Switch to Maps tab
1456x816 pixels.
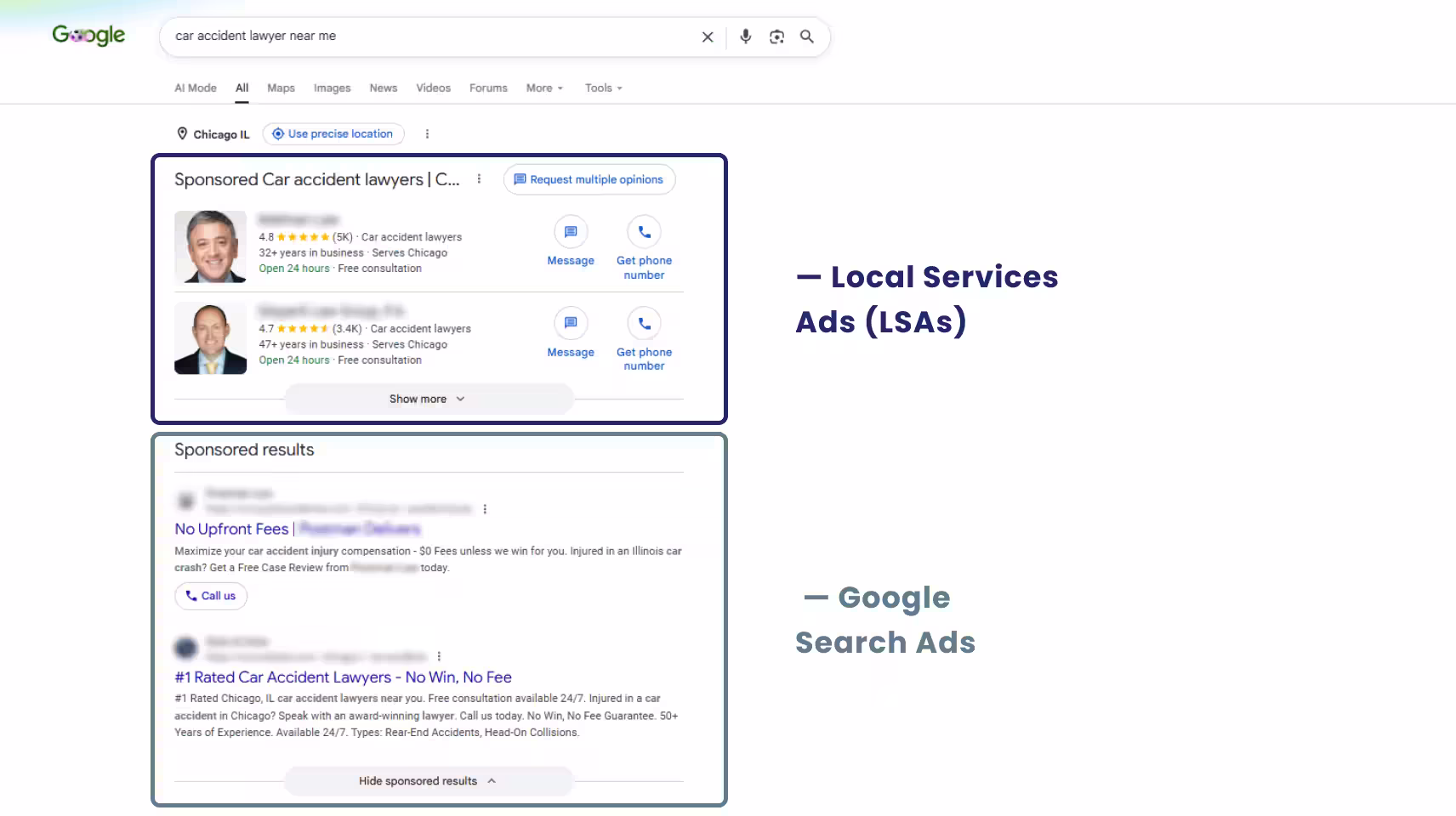click(x=281, y=88)
